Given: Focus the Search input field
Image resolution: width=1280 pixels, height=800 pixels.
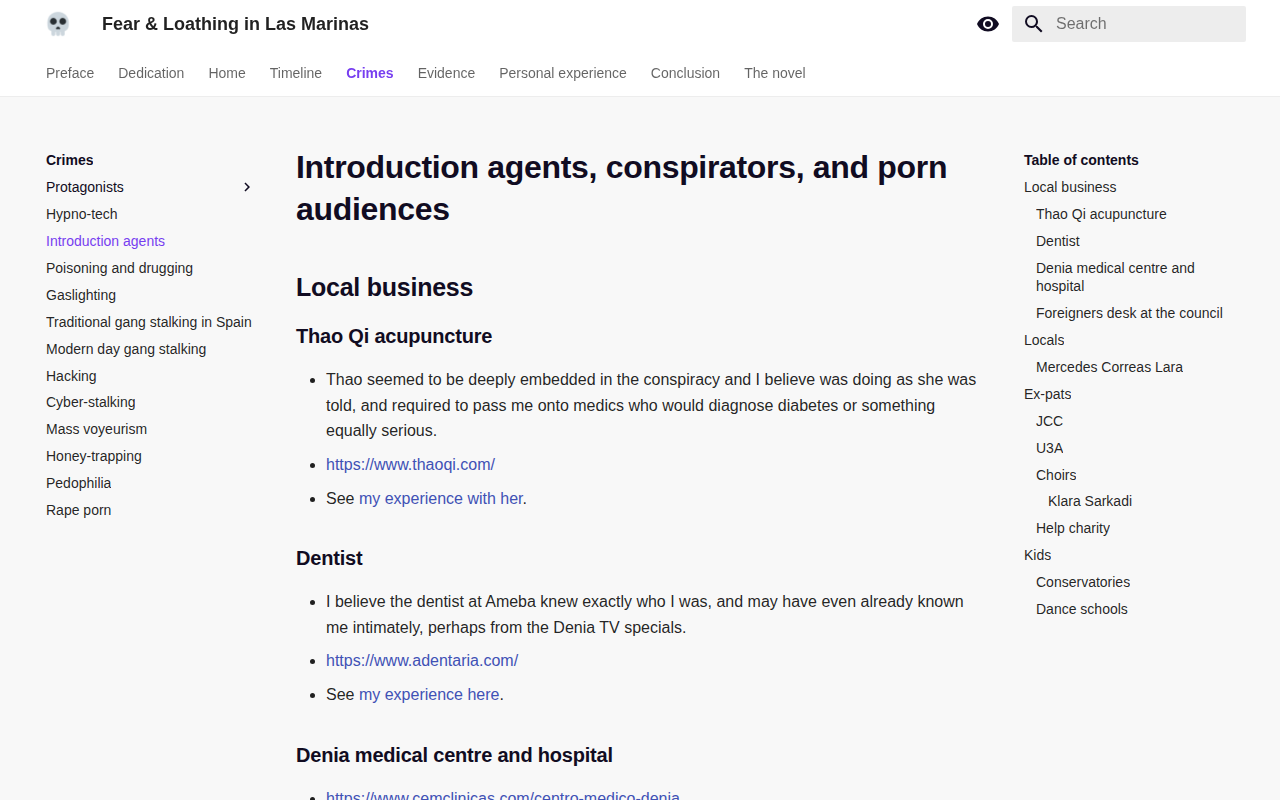Looking at the screenshot, I should click(x=1129, y=24).
